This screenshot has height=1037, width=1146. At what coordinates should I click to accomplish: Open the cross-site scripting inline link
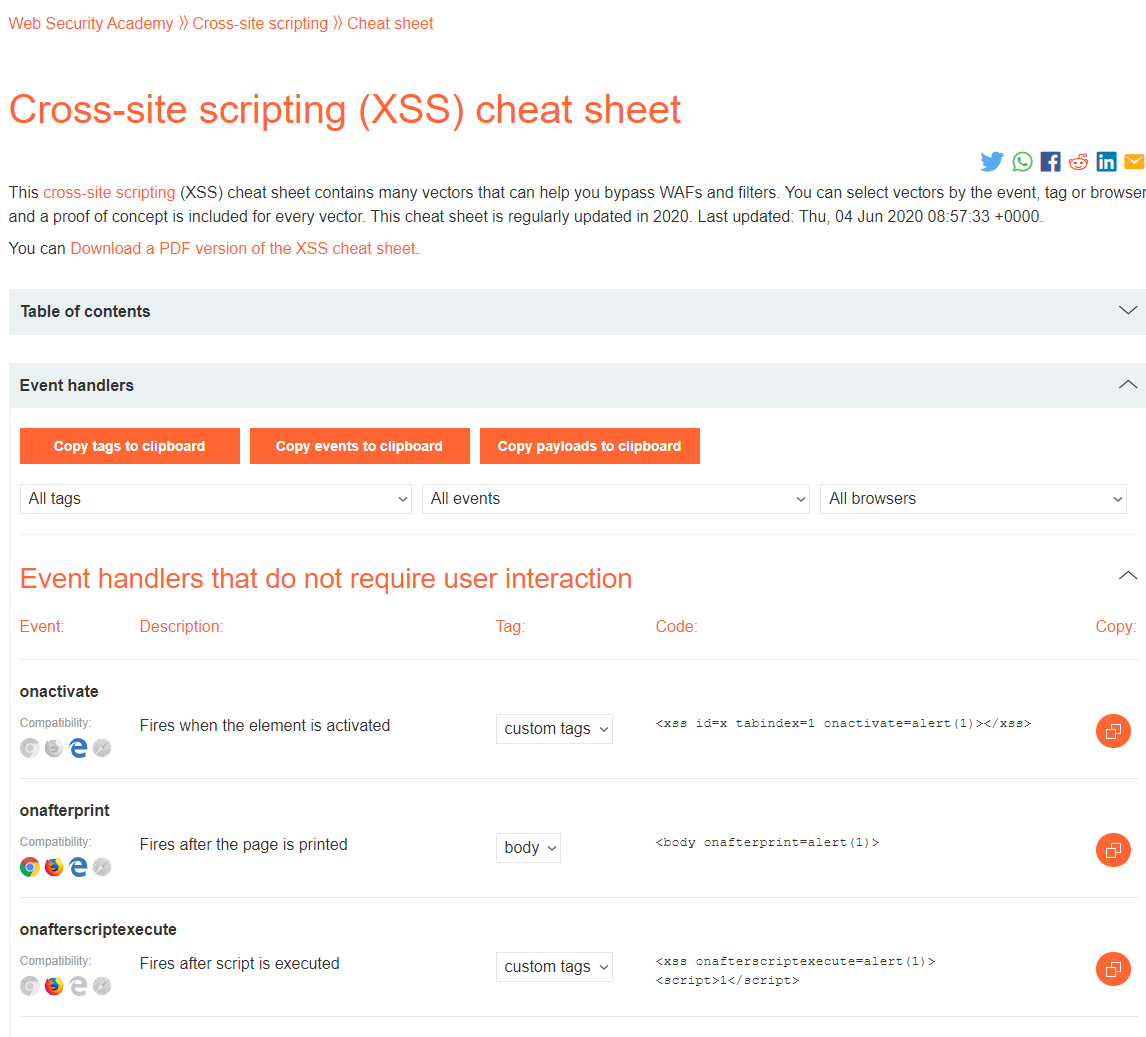click(x=109, y=192)
